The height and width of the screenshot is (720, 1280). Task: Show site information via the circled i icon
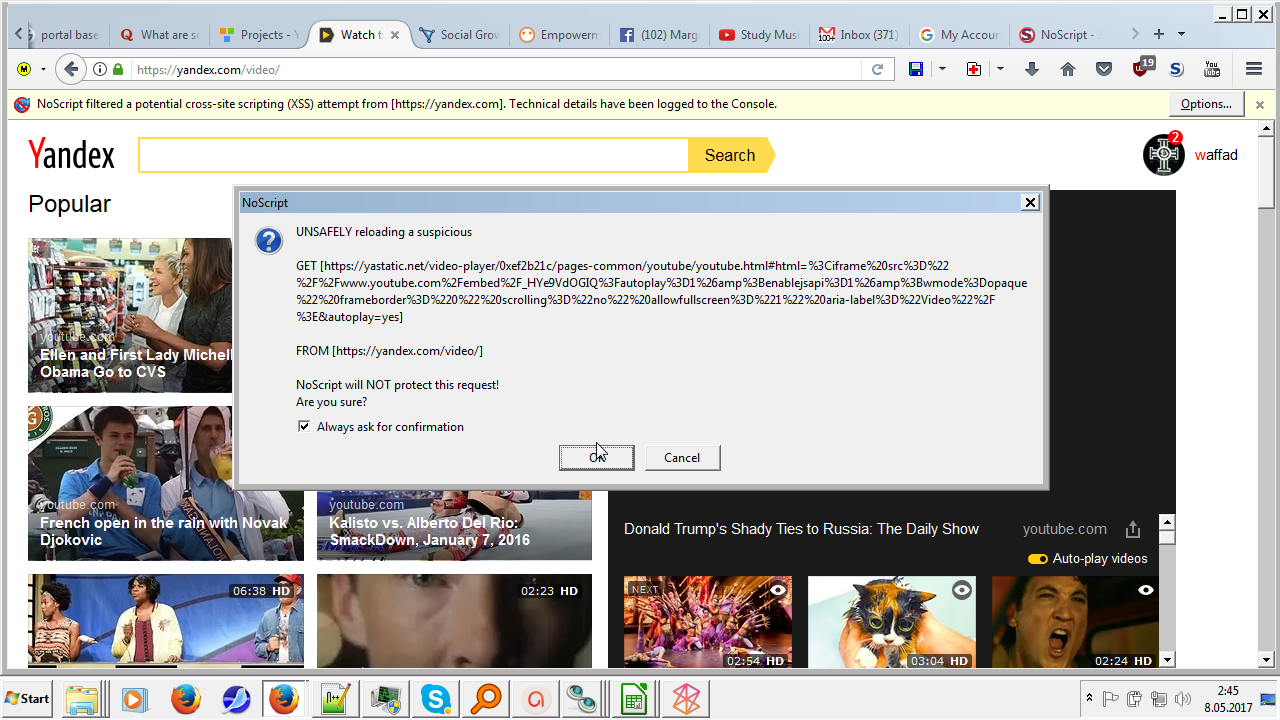point(100,69)
